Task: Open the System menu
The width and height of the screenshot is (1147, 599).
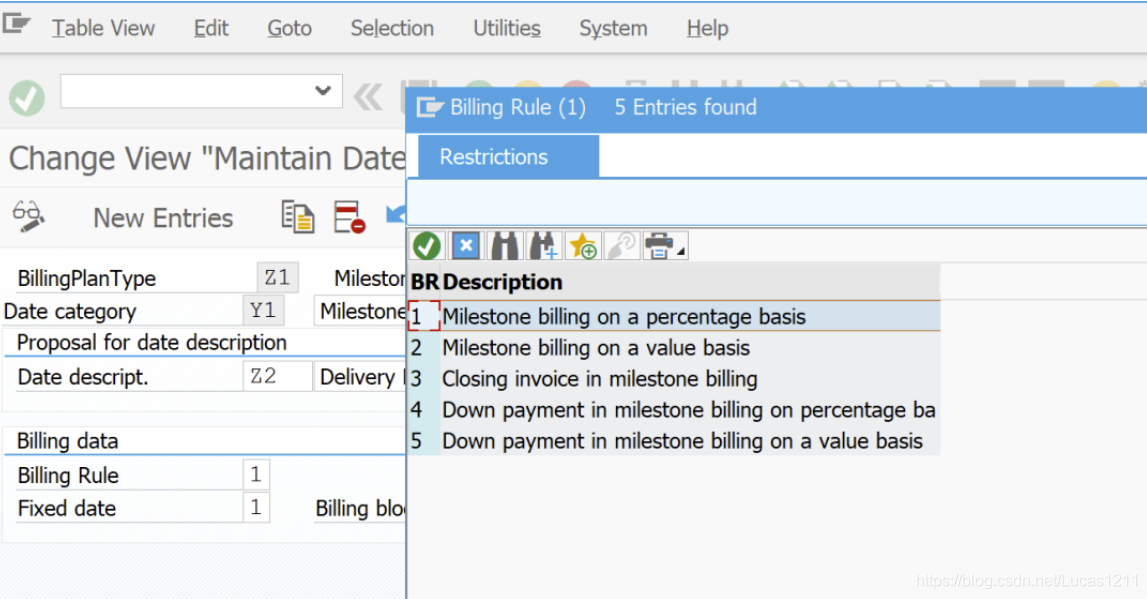Action: pos(613,29)
